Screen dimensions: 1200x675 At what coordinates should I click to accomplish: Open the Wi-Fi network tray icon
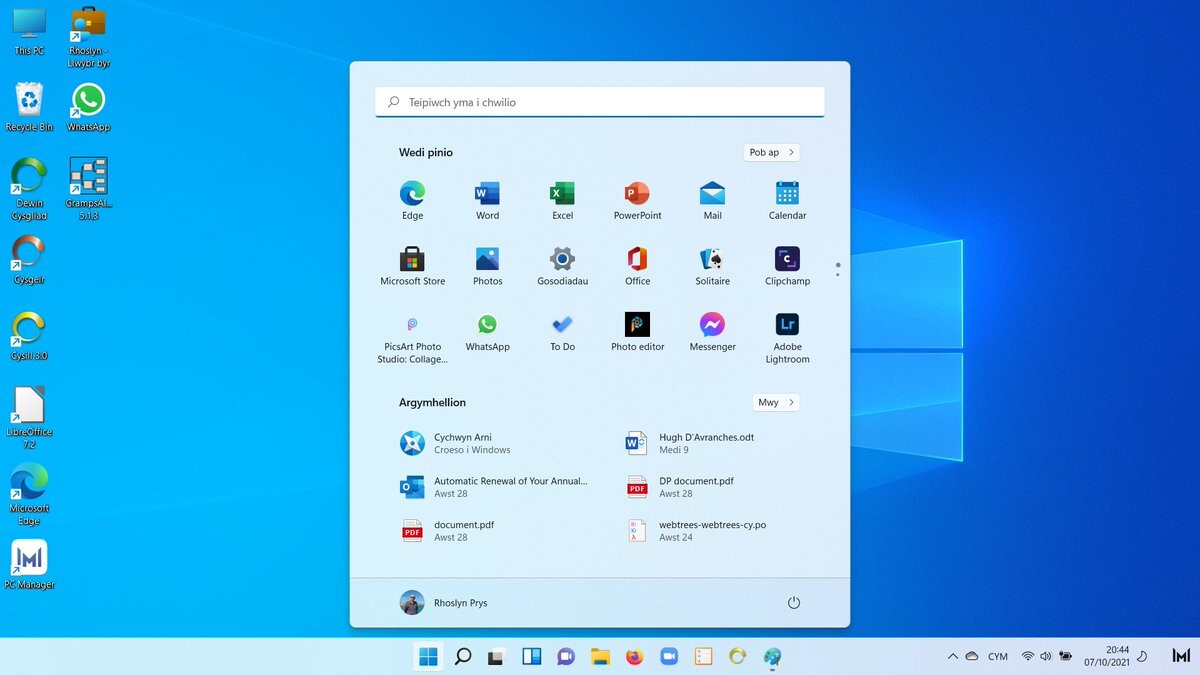click(1028, 656)
